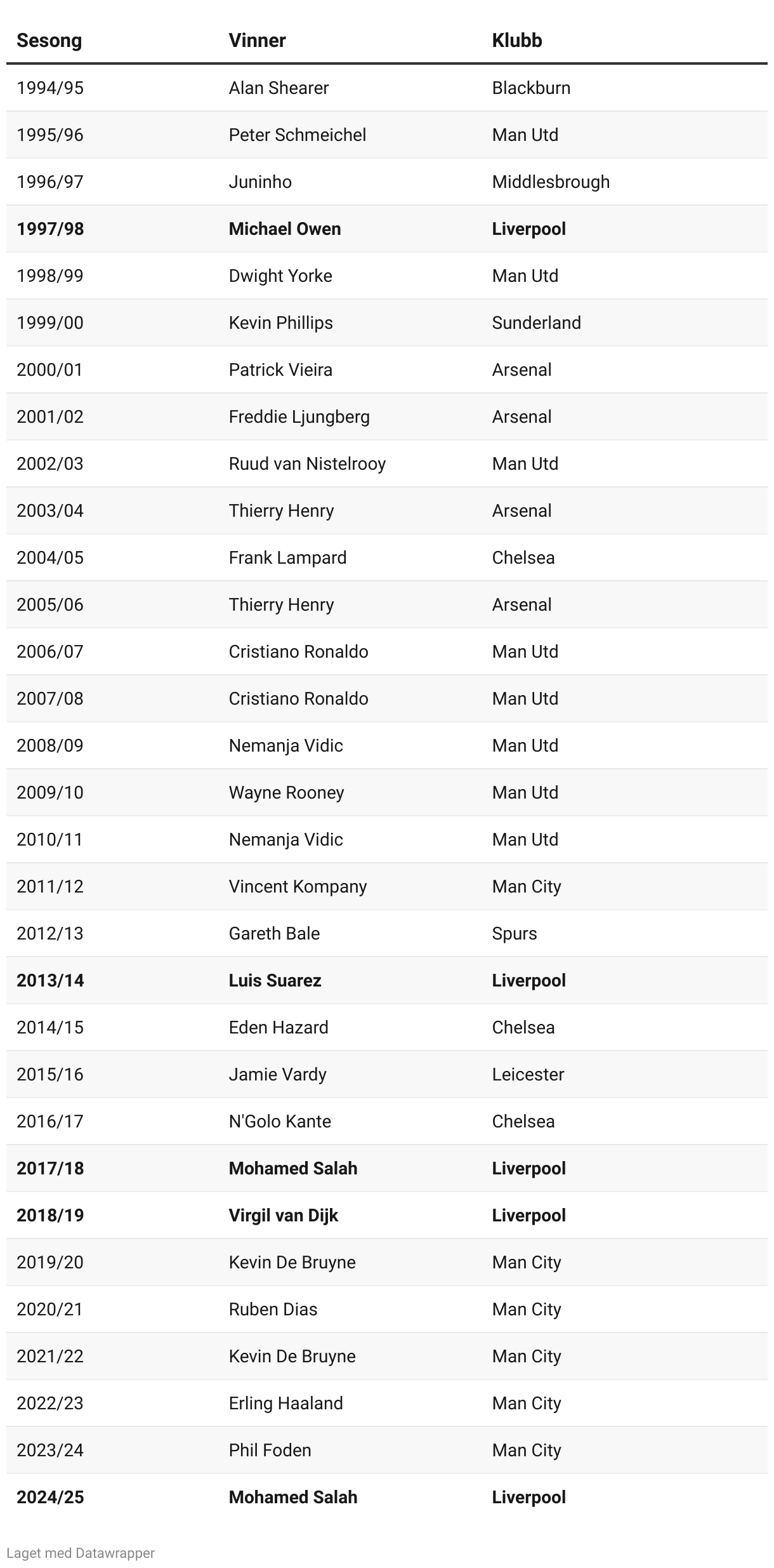Select Erling Haaland in the table
The width and height of the screenshot is (774, 1568).
tap(285, 1403)
